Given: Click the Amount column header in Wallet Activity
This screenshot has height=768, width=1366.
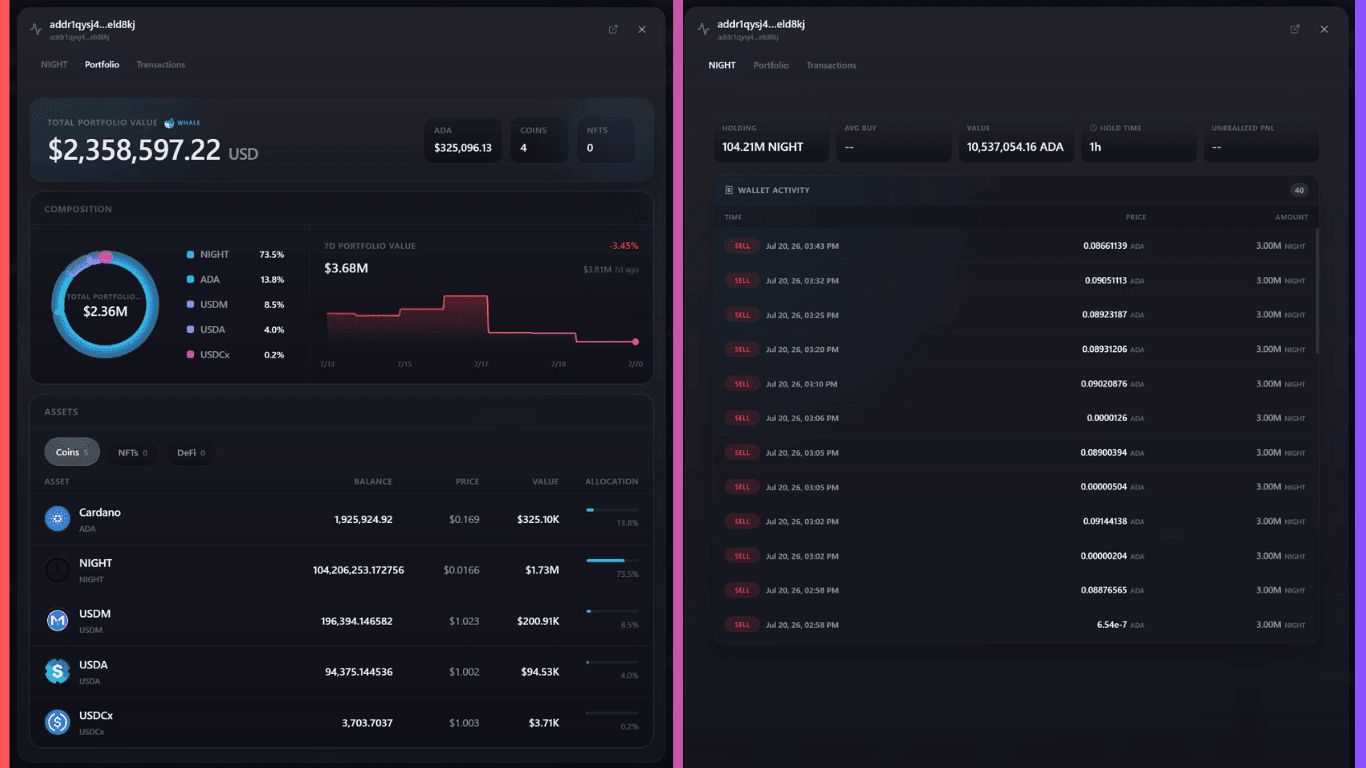Looking at the screenshot, I should point(1291,217).
